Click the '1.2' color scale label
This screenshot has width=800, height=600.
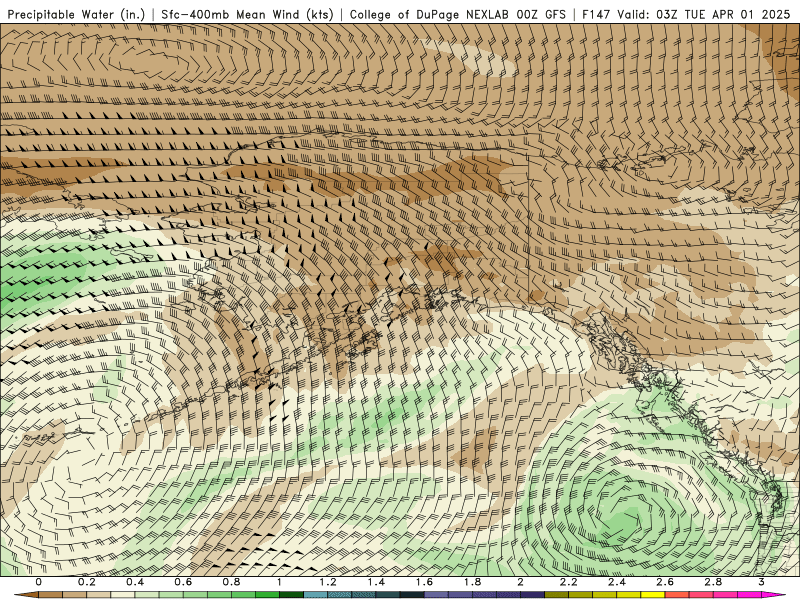(x=328, y=582)
